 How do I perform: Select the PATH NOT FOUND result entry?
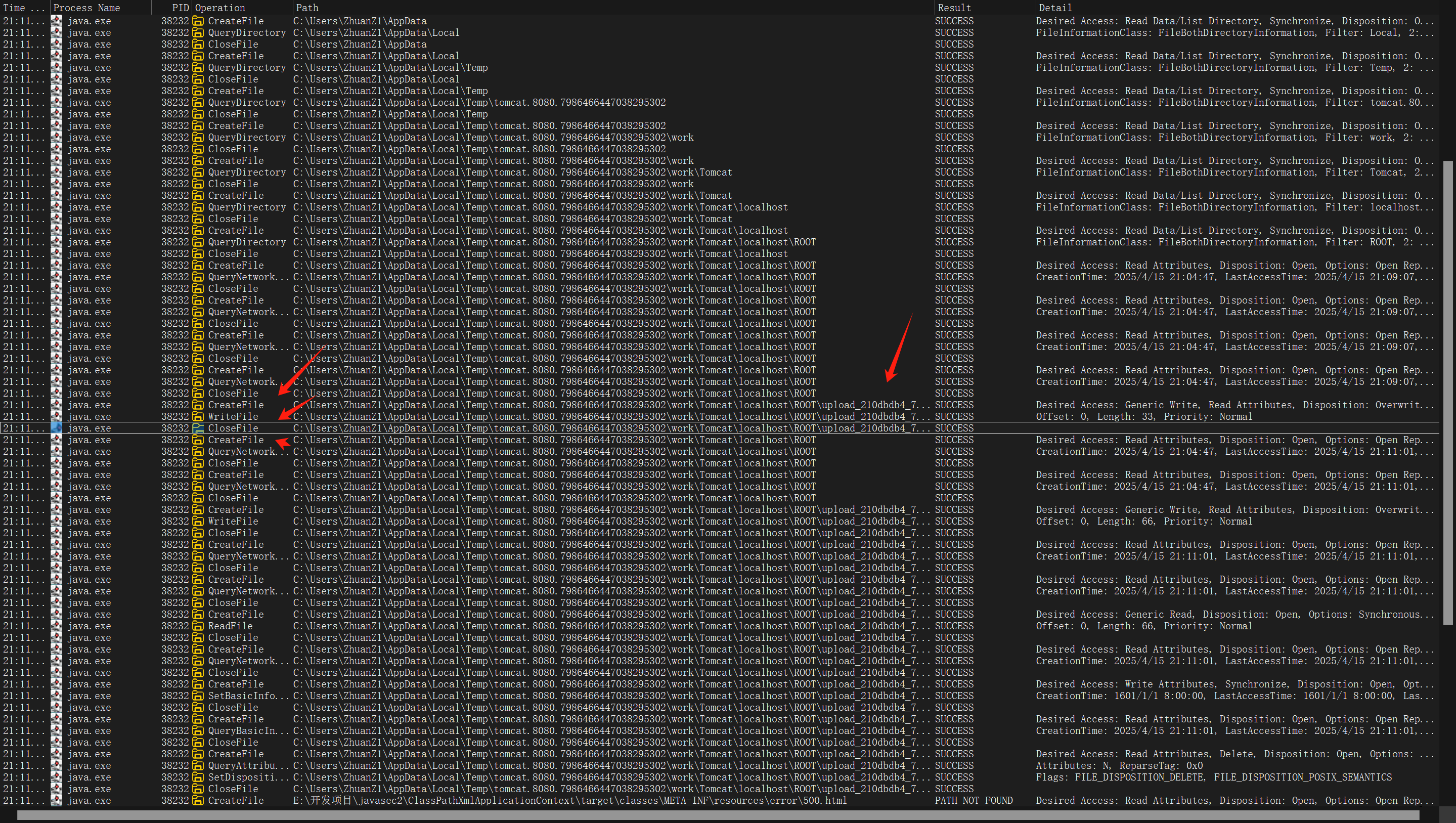click(974, 800)
